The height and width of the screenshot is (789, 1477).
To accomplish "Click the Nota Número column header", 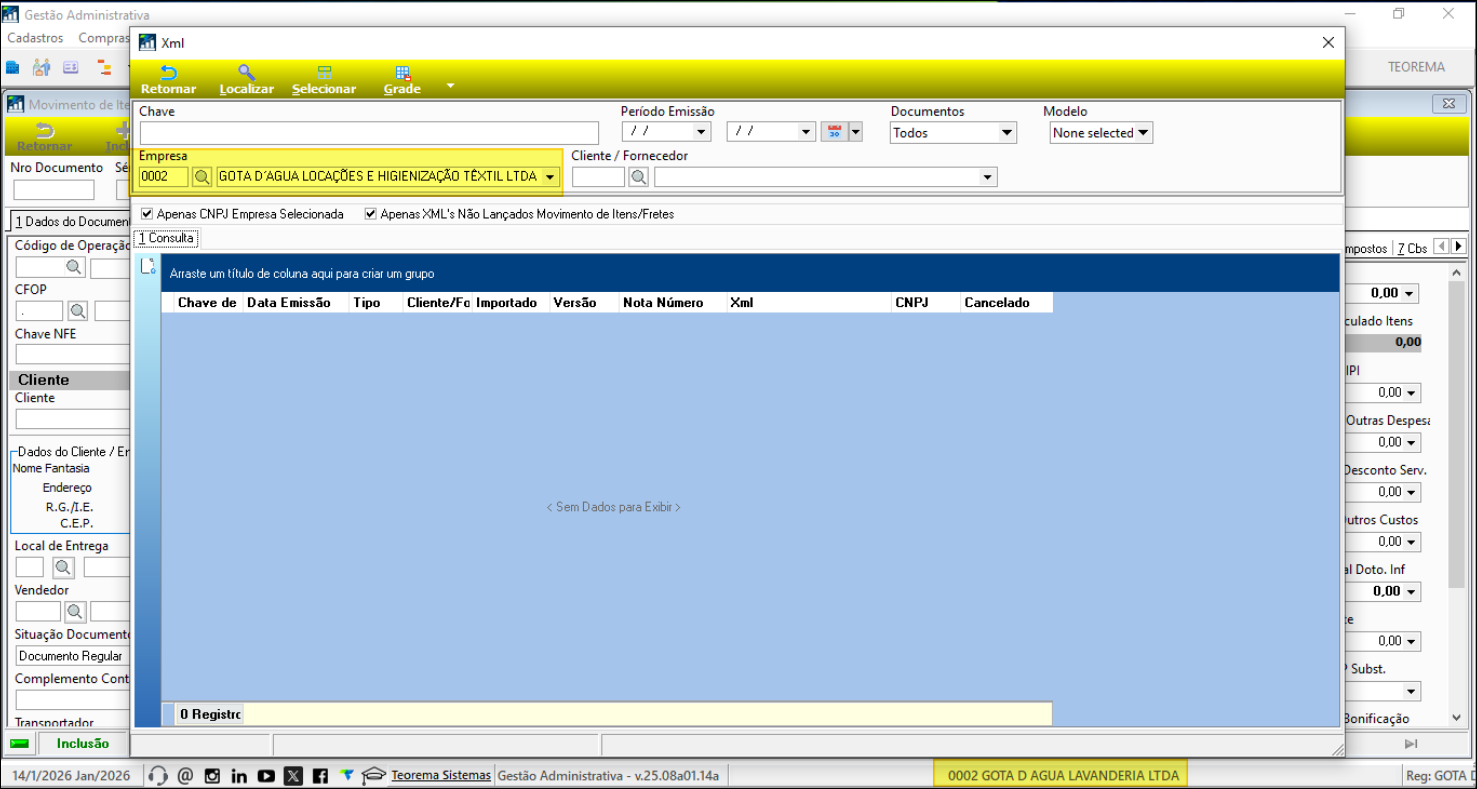I will (x=663, y=302).
